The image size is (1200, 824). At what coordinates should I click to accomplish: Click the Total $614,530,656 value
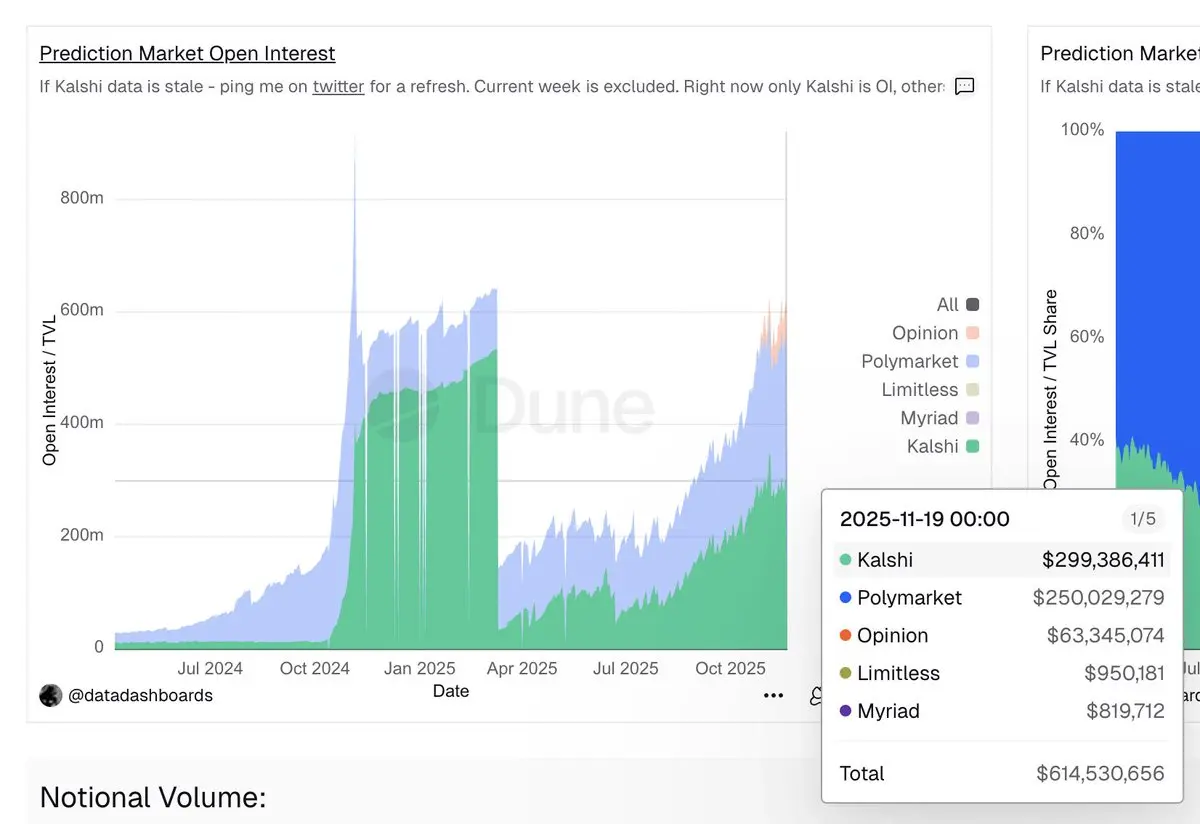[x=1100, y=774]
